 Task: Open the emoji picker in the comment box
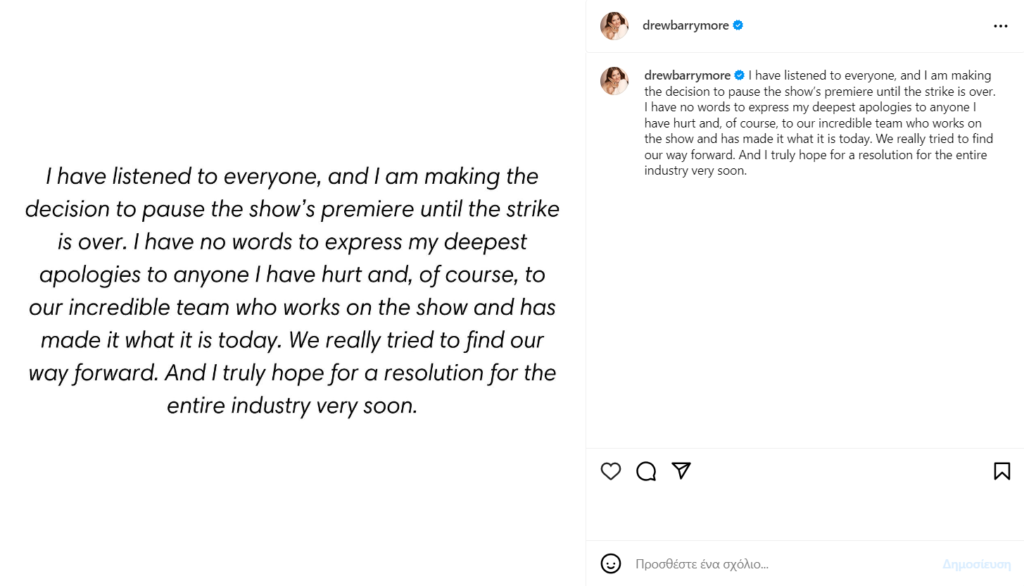click(x=611, y=564)
